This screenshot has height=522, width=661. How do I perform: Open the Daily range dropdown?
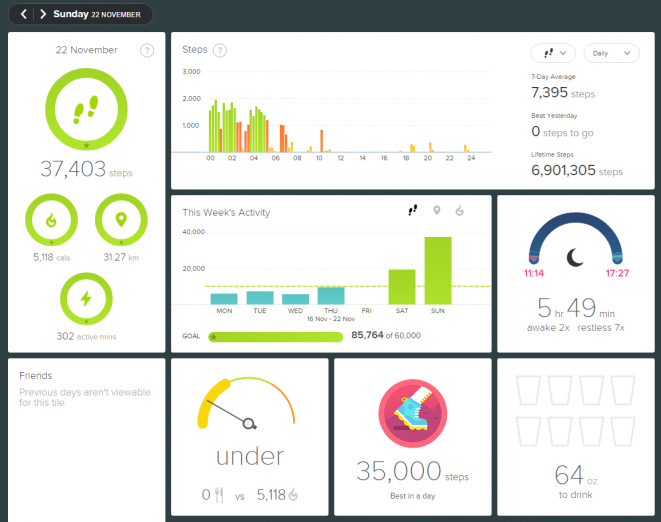tap(611, 54)
